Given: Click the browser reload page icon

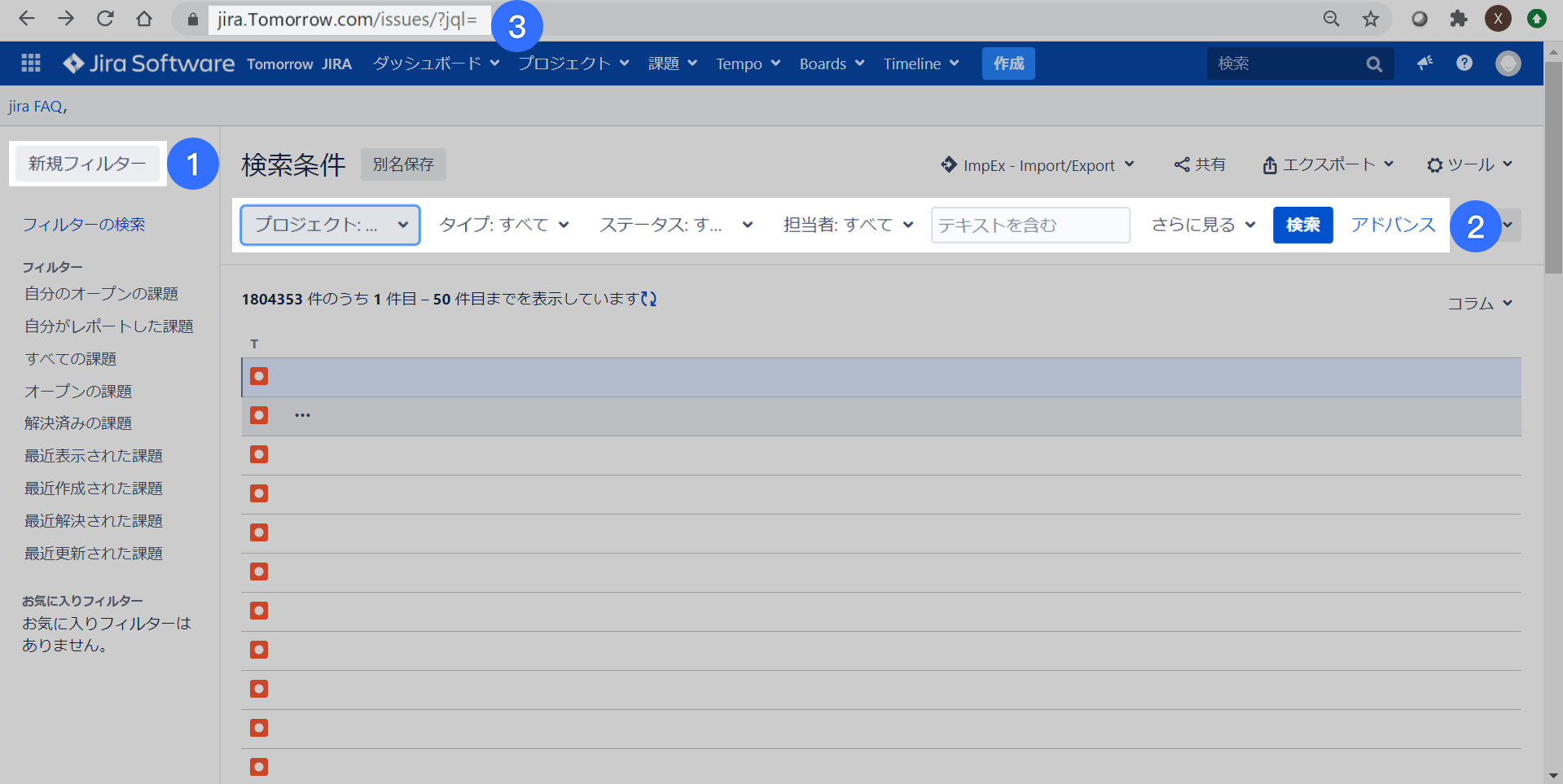Looking at the screenshot, I should (105, 19).
